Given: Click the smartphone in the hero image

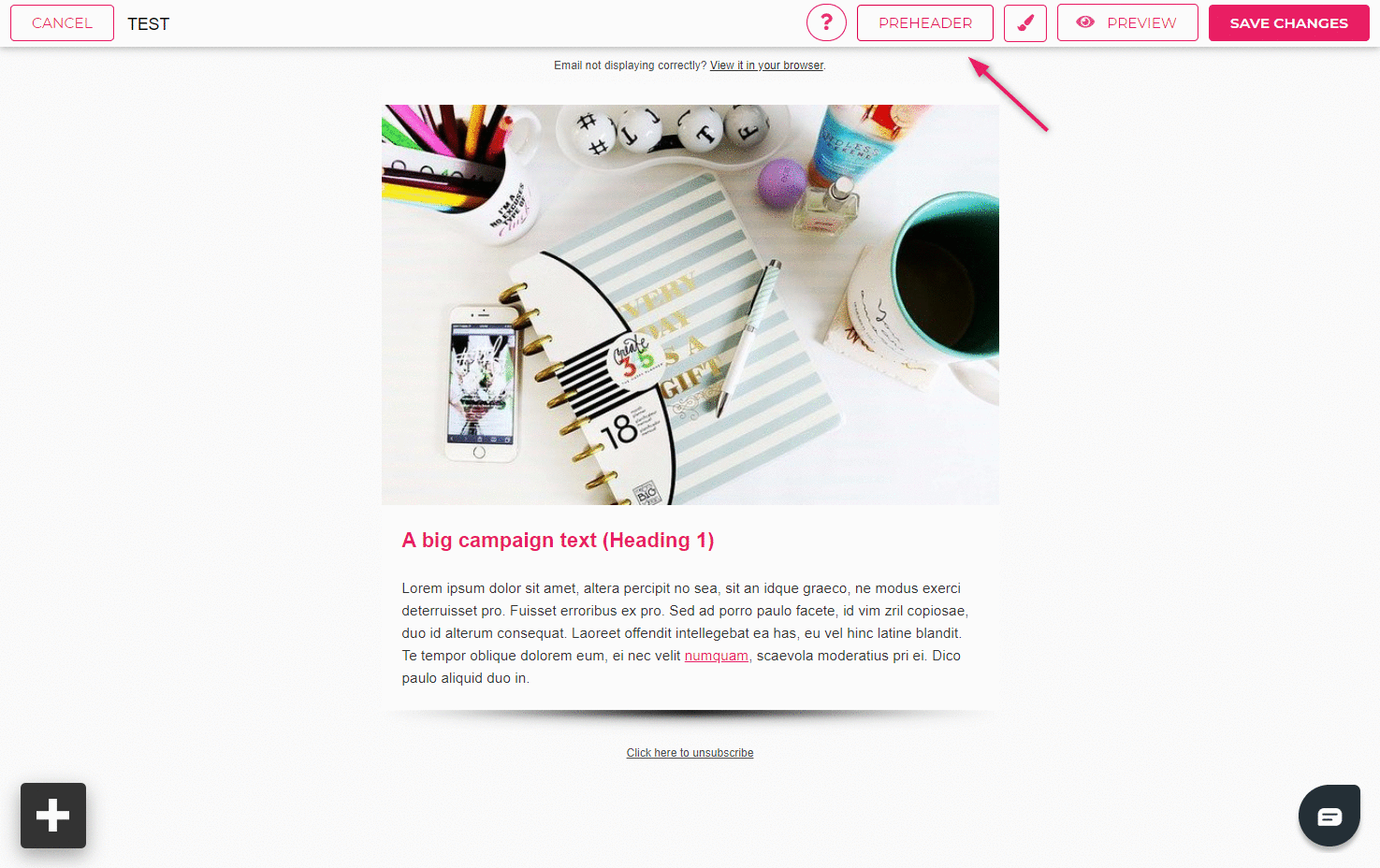Looking at the screenshot, I should point(482,383).
